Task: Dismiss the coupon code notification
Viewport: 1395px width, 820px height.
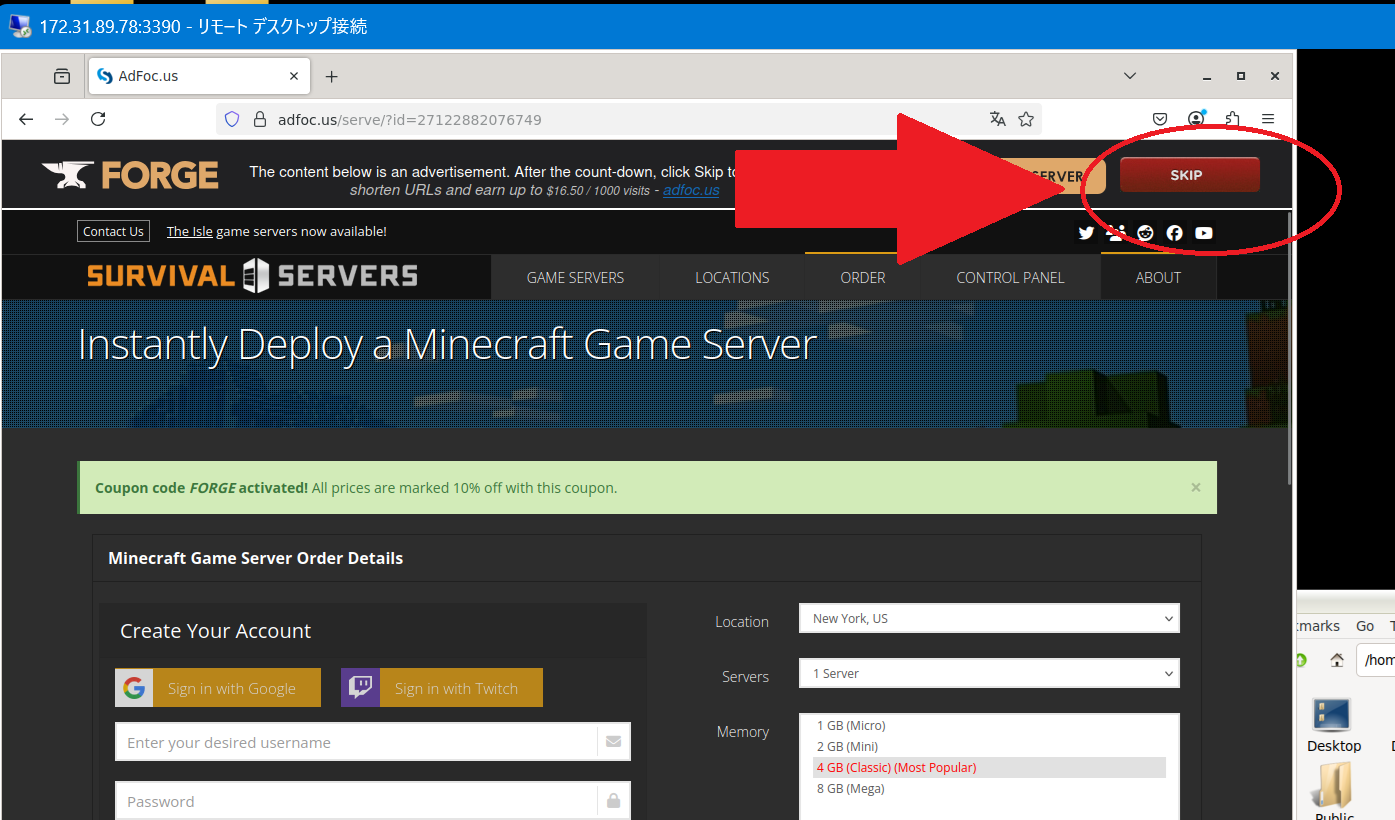Action: (1196, 488)
